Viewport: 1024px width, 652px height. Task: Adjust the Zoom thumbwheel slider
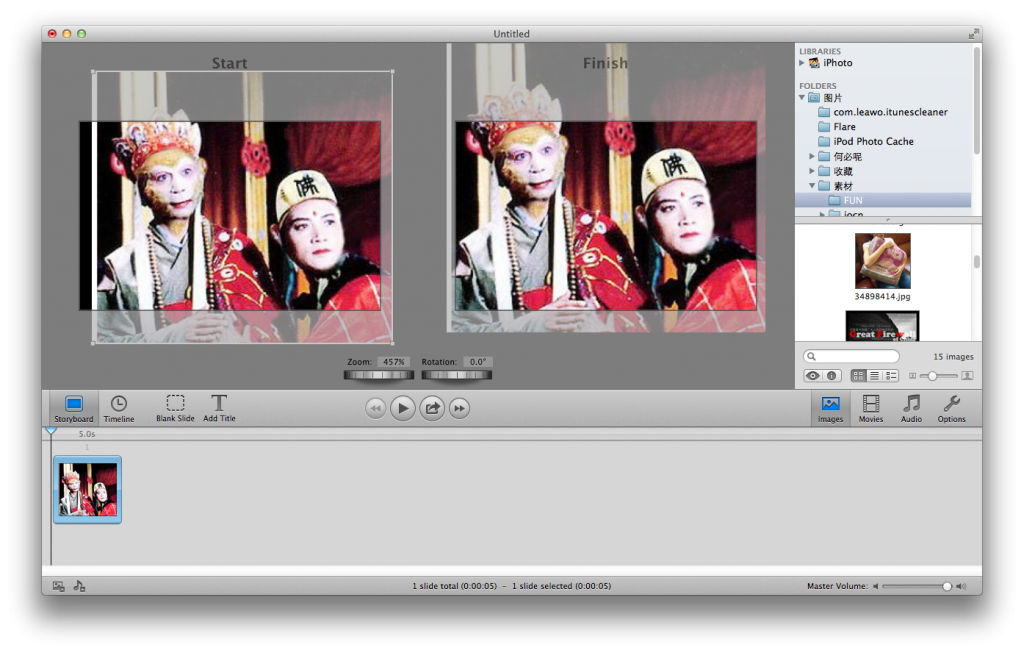click(379, 375)
